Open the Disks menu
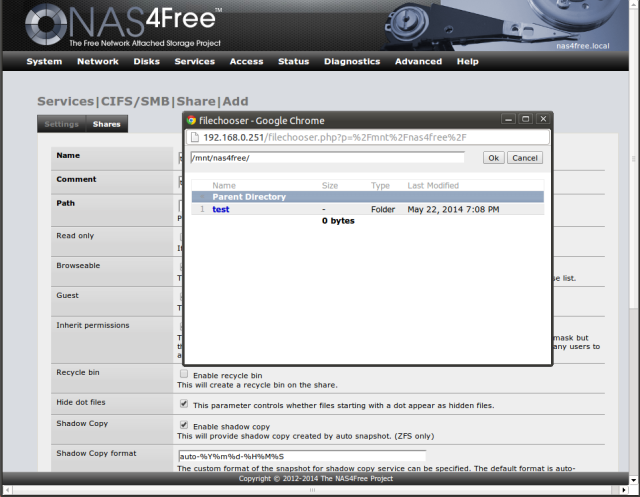 147,62
